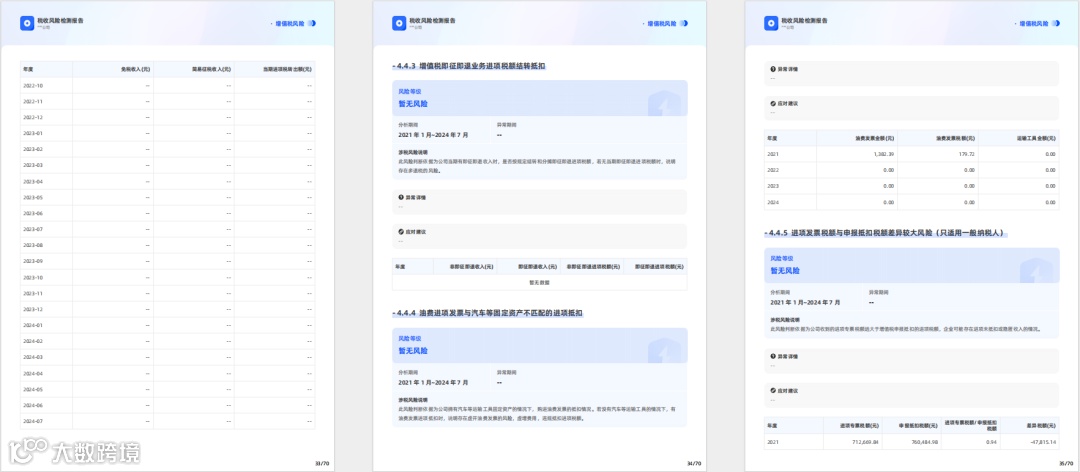Click the 2023-12 row label
This screenshot has height=472, width=1080.
[33, 309]
